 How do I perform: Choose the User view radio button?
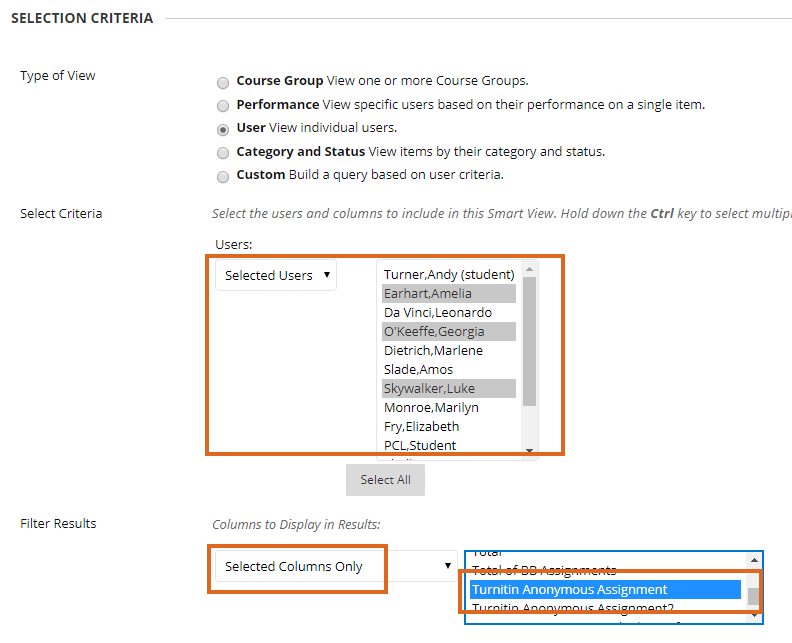click(x=223, y=129)
